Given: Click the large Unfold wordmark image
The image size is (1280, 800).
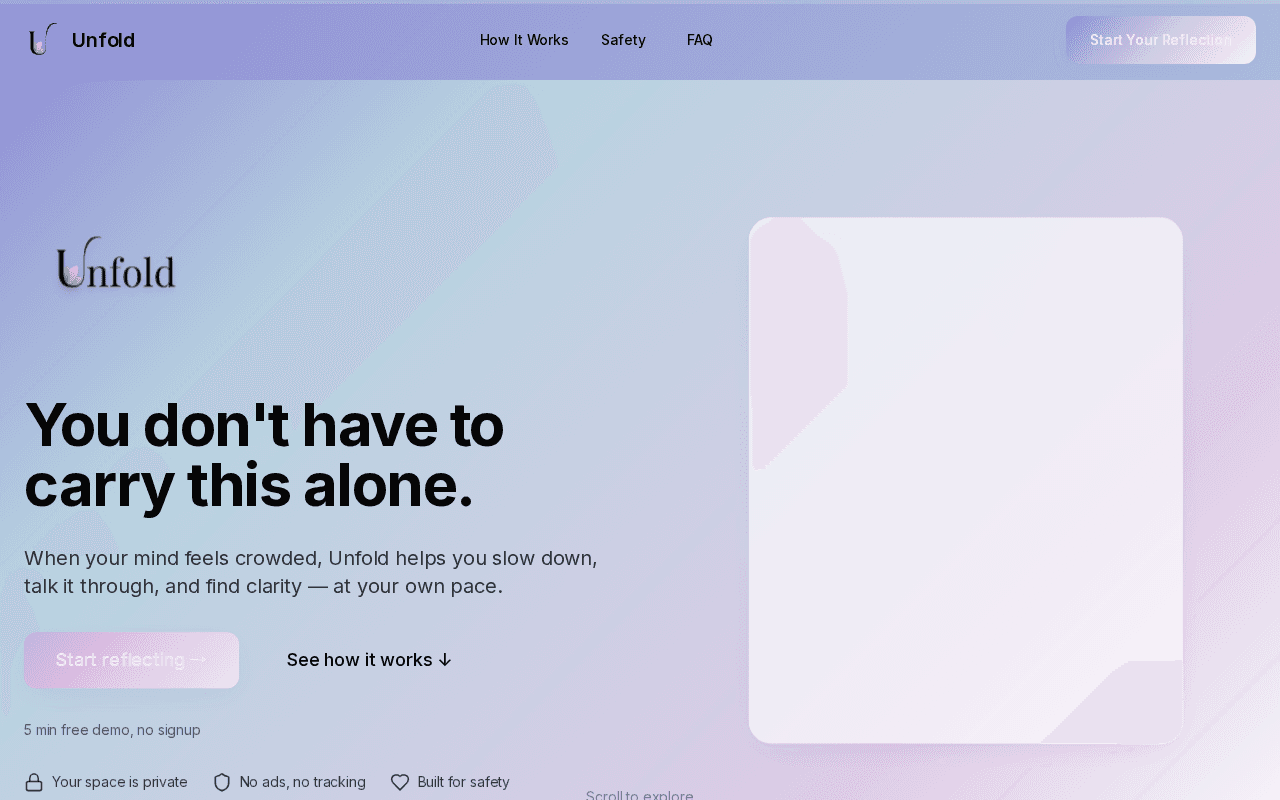Looking at the screenshot, I should click(x=116, y=264).
